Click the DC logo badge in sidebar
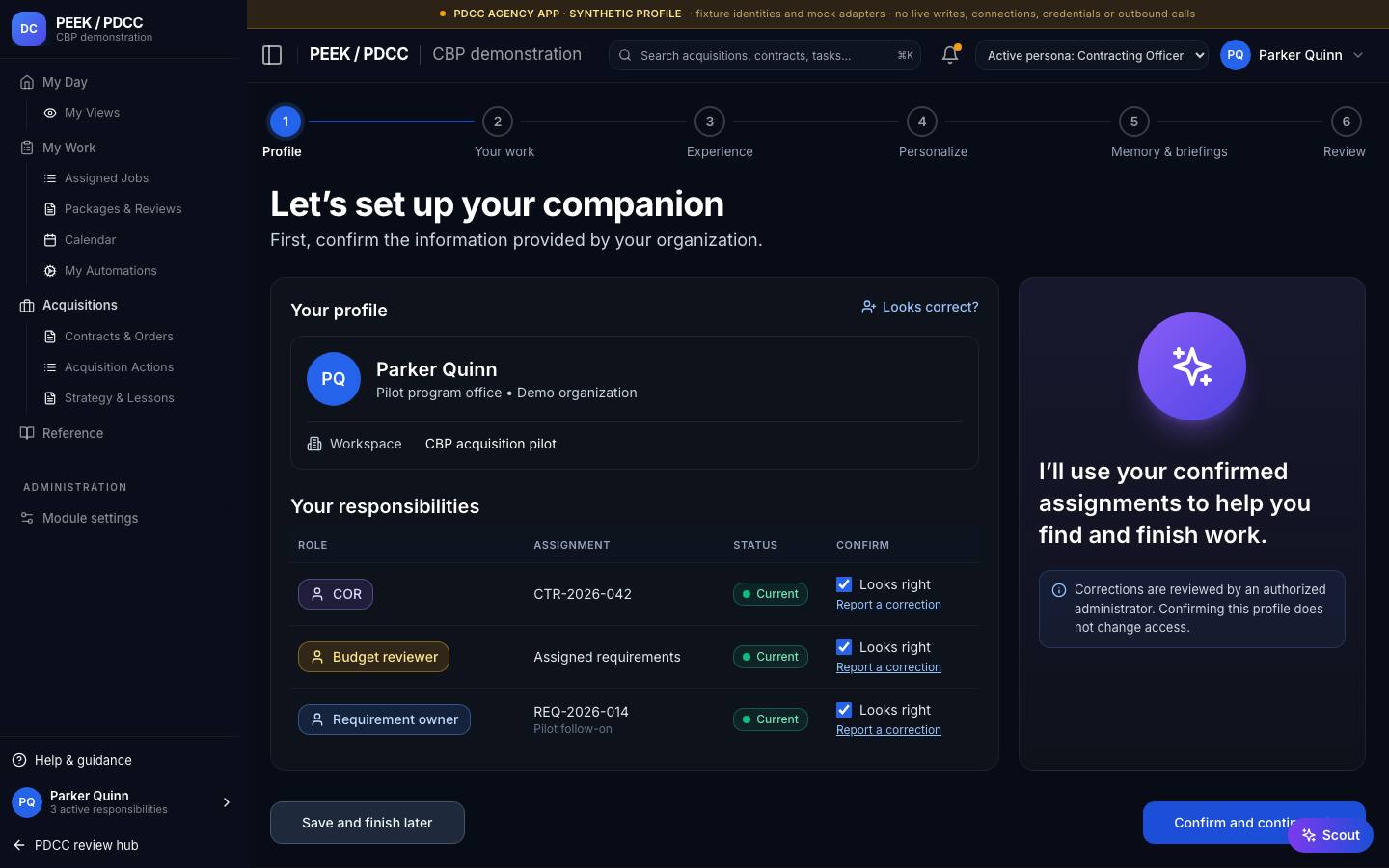The height and width of the screenshot is (868, 1389). pos(29,29)
